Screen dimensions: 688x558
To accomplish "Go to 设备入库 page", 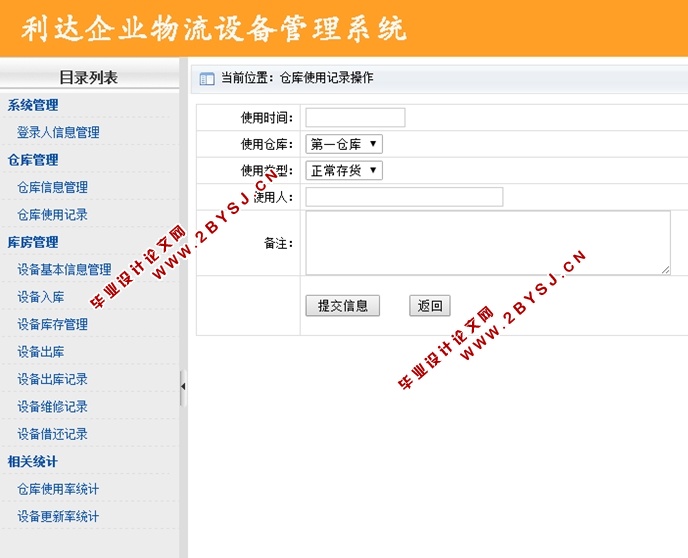I will point(40,297).
